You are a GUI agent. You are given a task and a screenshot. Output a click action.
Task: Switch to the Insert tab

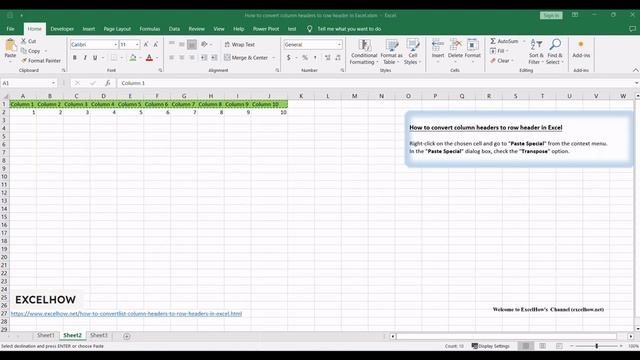89,29
